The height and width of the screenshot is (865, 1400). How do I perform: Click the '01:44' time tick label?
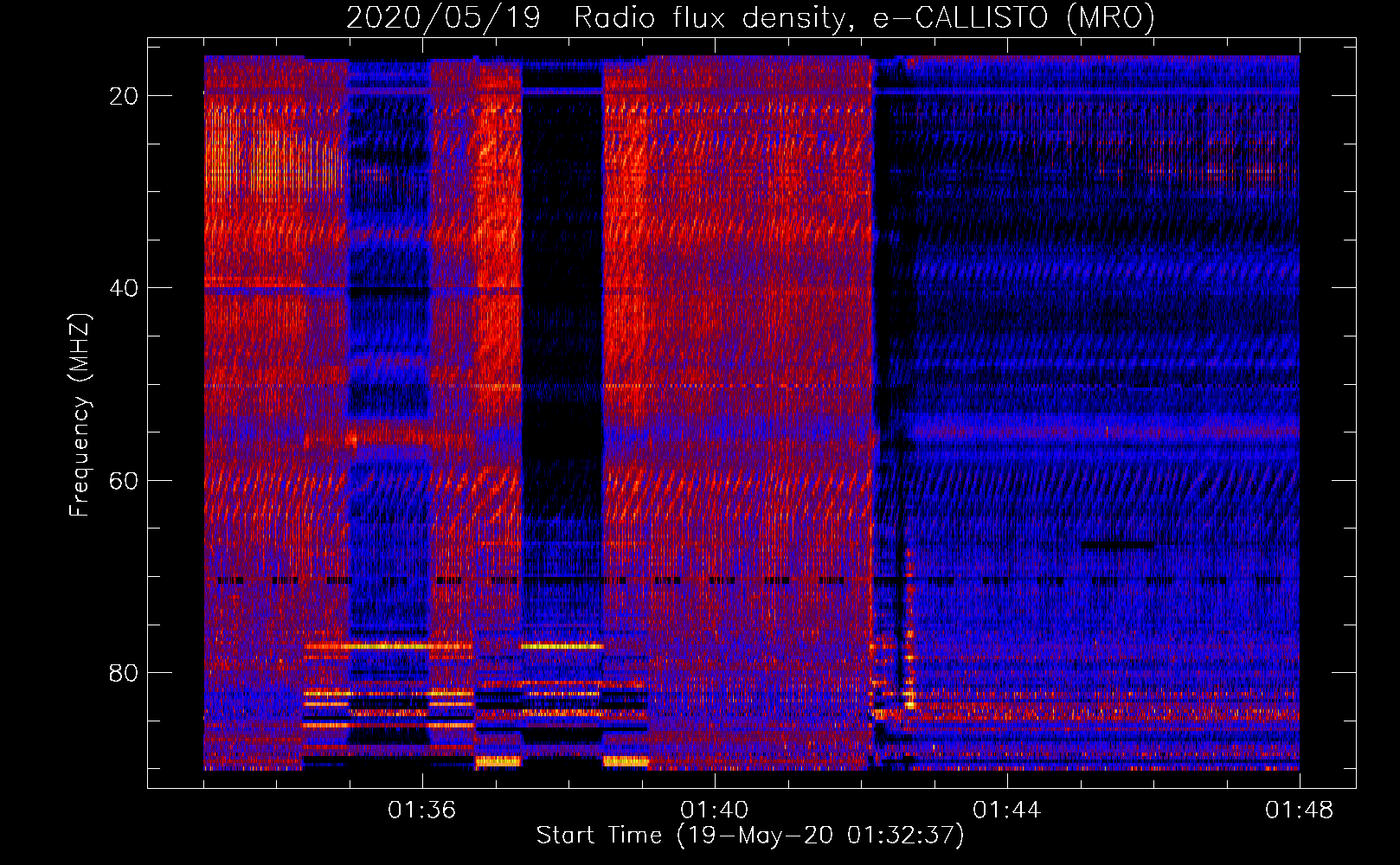point(1007,810)
